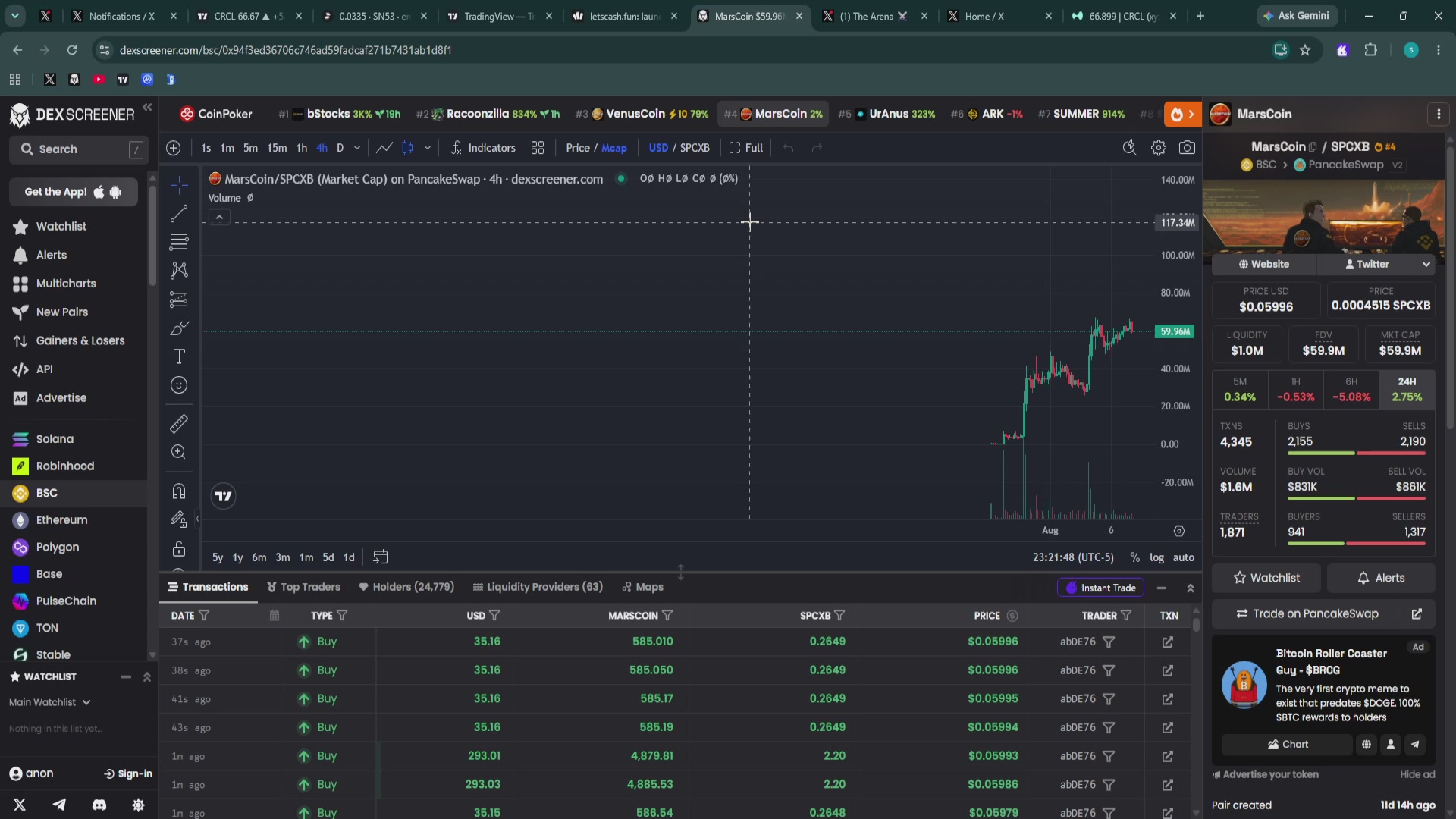Open the chart style dropdown chevron

click(428, 148)
